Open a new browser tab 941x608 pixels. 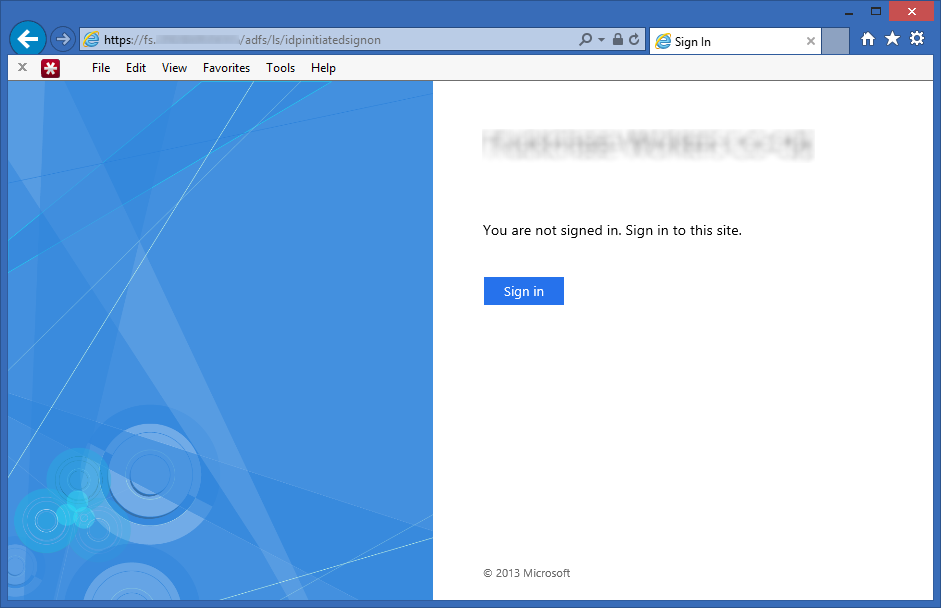pos(835,41)
